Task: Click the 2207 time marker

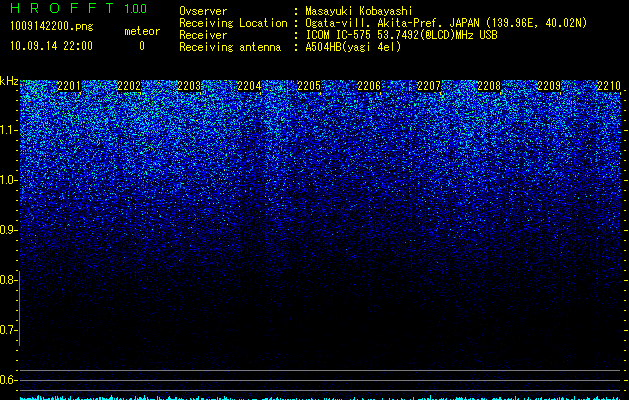Action: pyautogui.click(x=429, y=86)
